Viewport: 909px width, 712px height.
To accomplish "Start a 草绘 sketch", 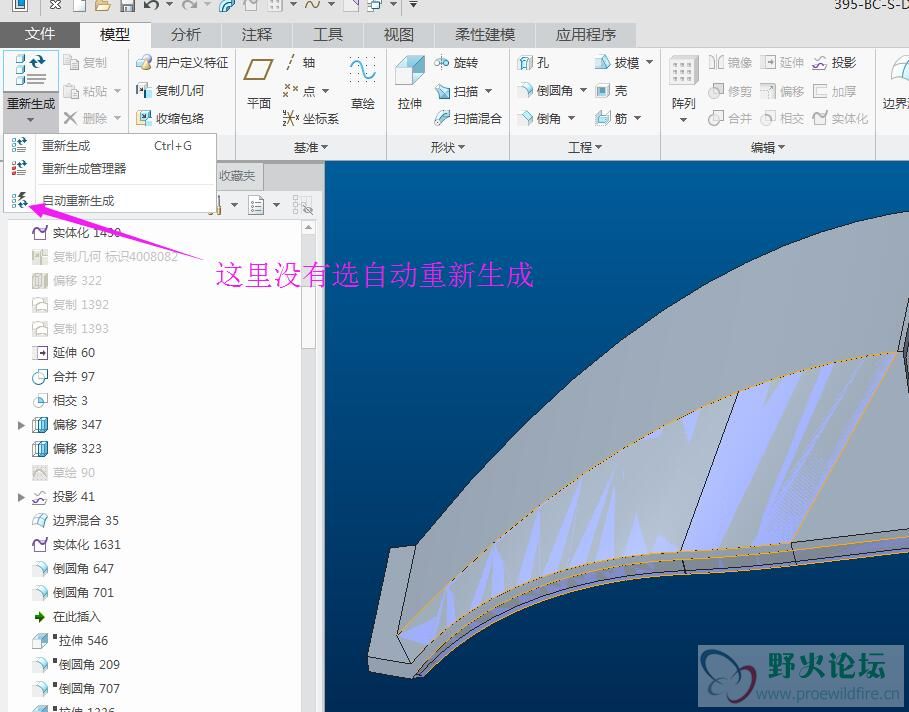I will point(363,81).
